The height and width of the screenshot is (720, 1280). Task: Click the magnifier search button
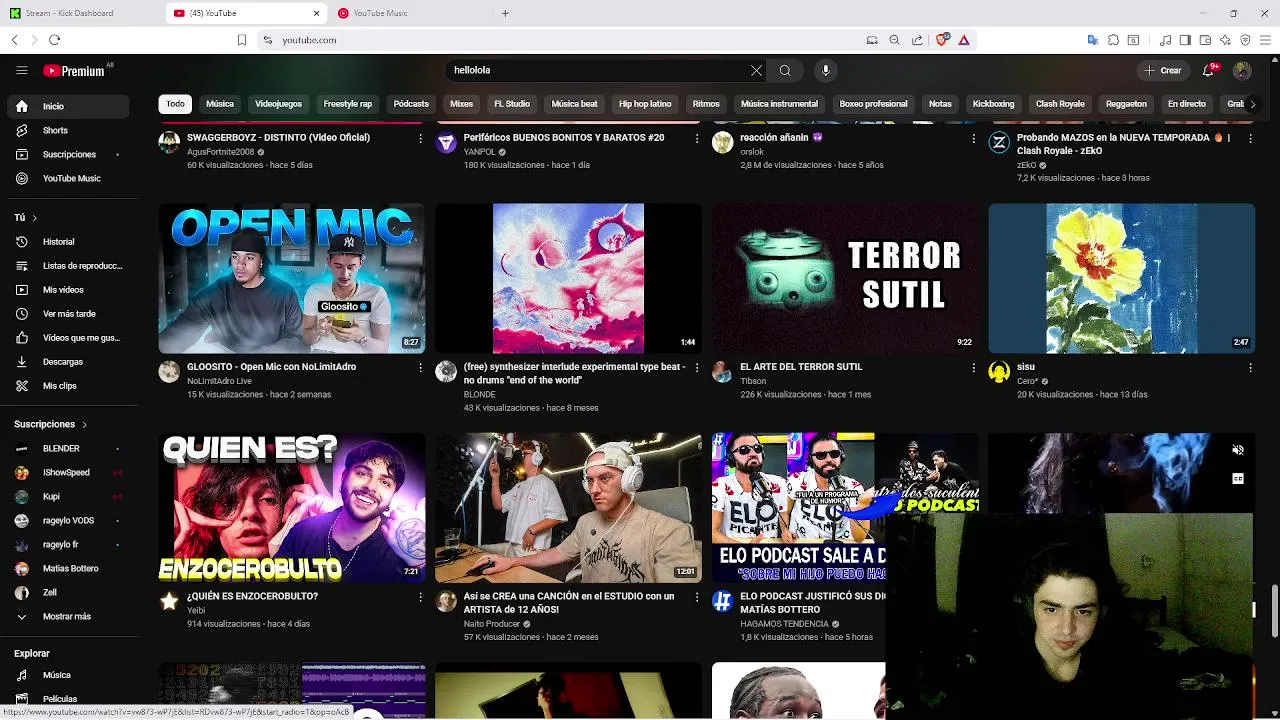tap(785, 70)
